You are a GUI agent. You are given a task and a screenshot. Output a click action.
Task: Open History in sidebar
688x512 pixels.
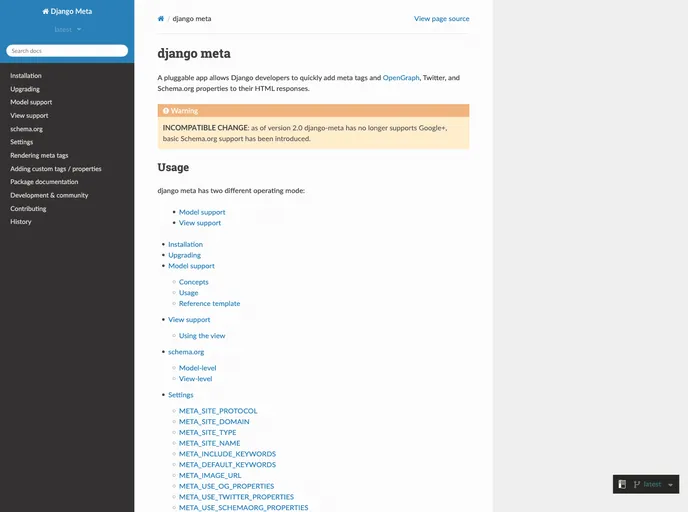21,222
